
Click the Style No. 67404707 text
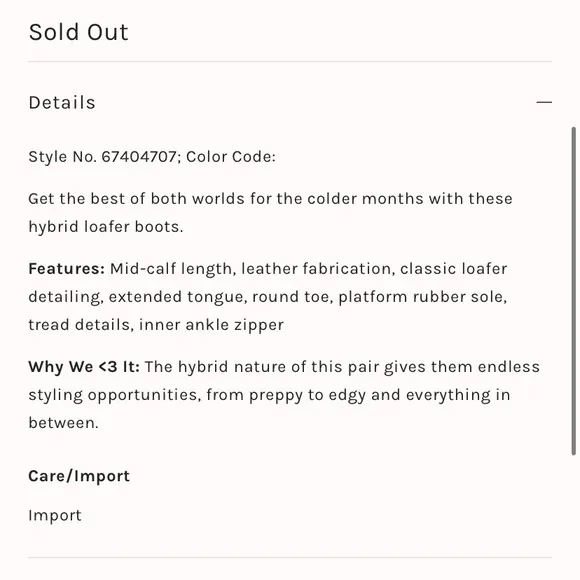[x=102, y=157]
